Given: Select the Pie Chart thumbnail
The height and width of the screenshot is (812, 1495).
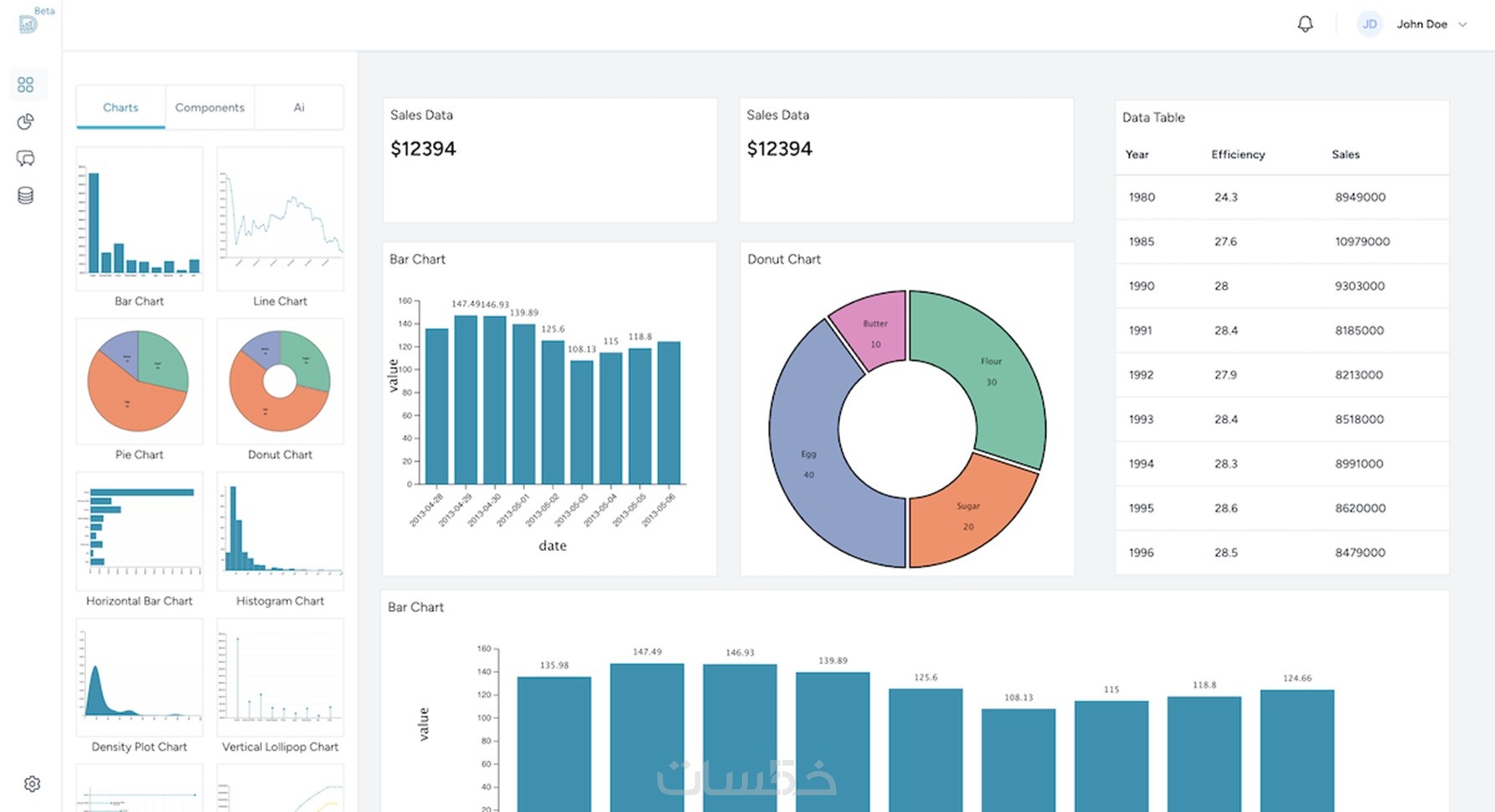Looking at the screenshot, I should (139, 381).
